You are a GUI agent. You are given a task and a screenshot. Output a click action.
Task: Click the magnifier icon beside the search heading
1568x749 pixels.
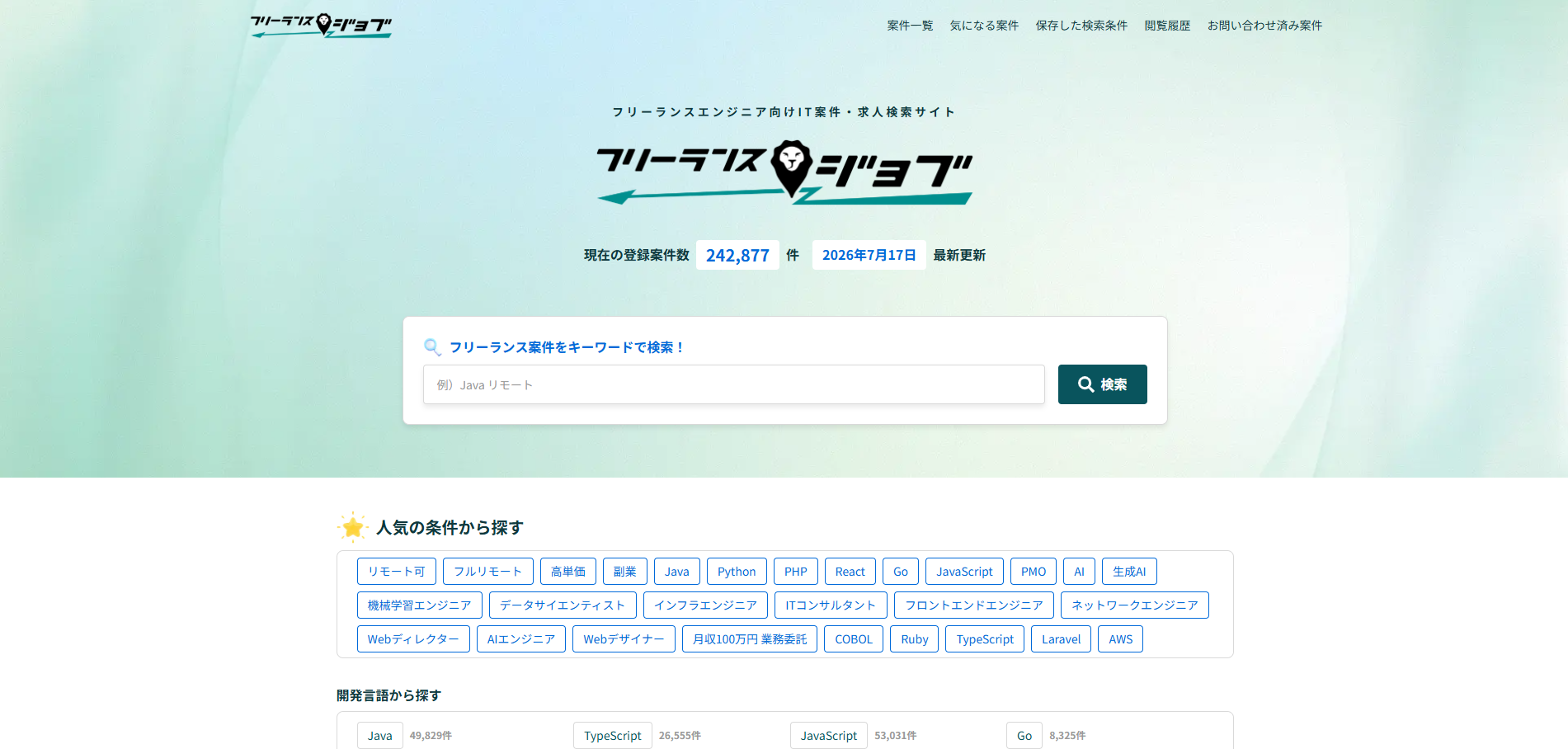click(432, 347)
